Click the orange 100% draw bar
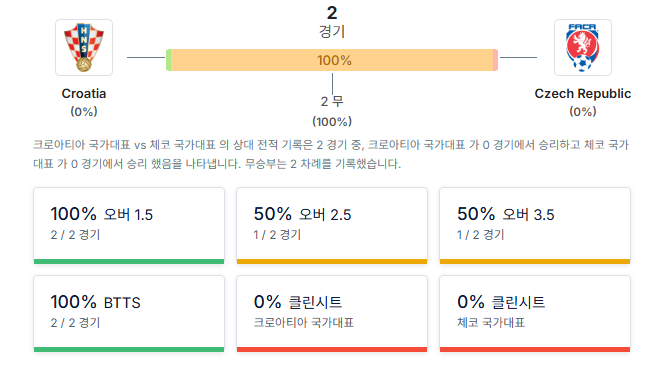The image size is (664, 366). pyautogui.click(x=332, y=60)
